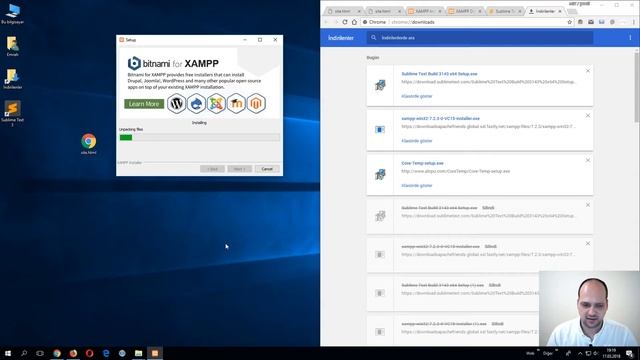Show the xampp installer file in its folder

416,141
